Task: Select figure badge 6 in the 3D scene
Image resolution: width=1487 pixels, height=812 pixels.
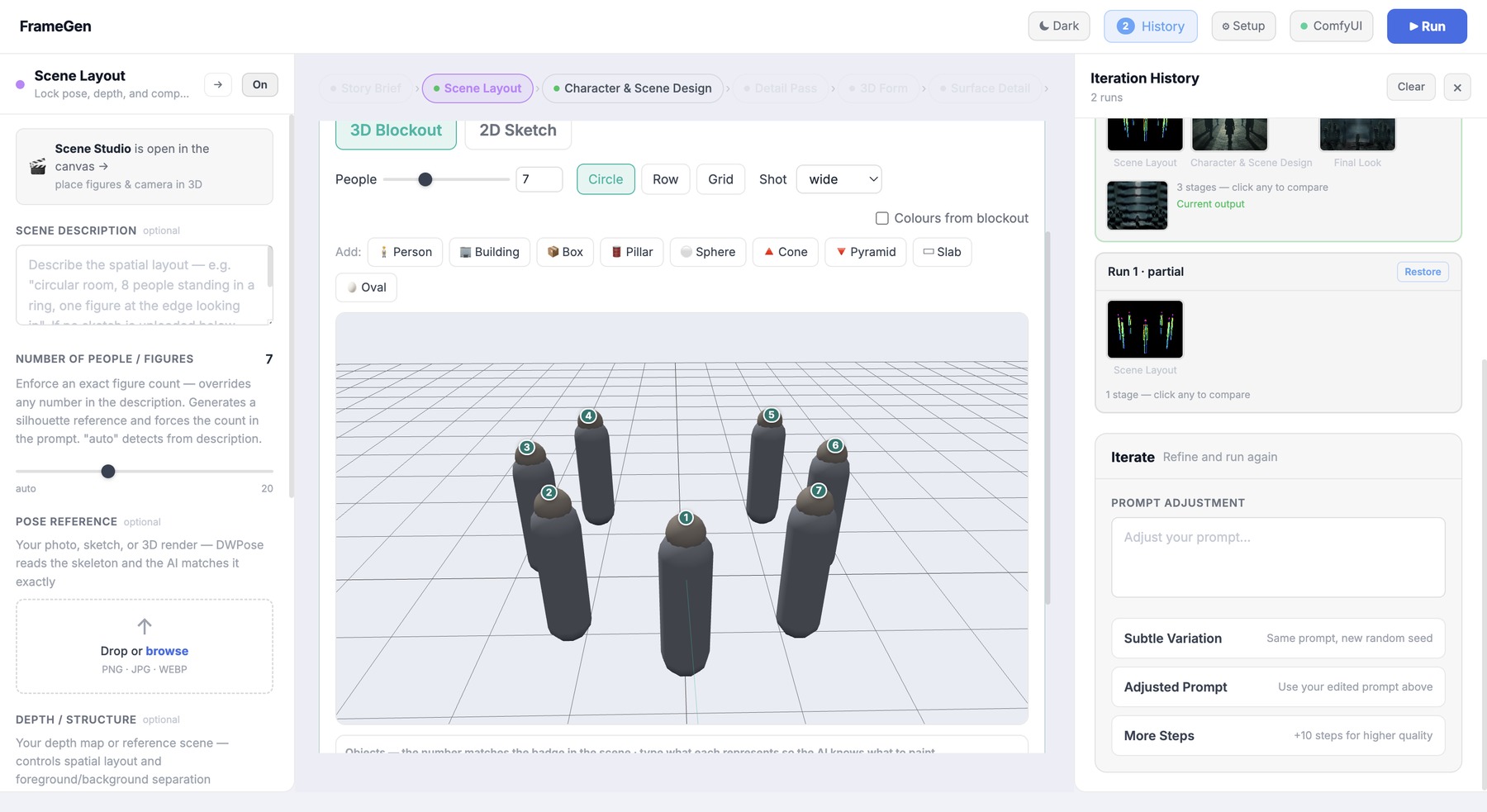Action: (835, 446)
